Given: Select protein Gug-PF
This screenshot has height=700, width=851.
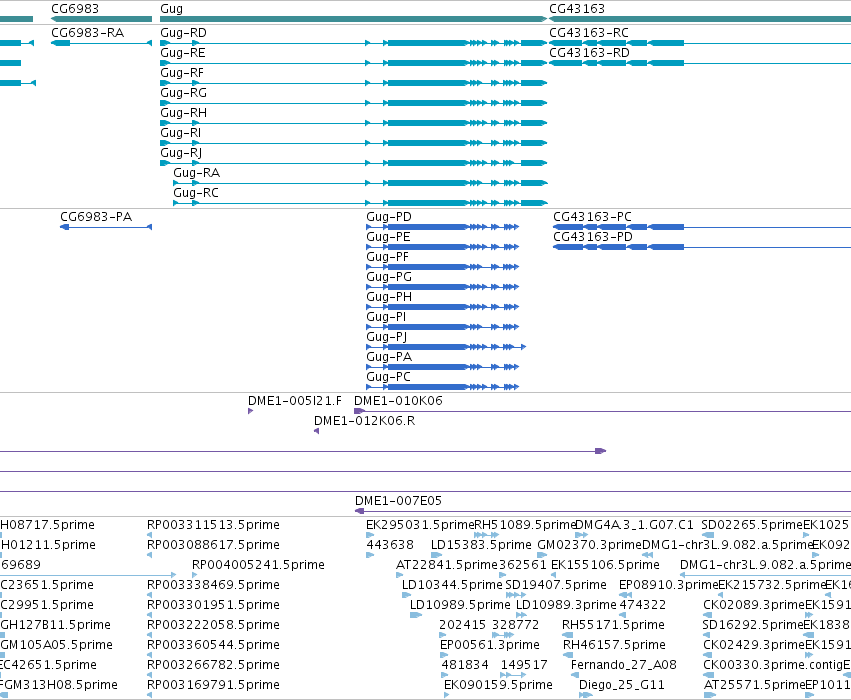Looking at the screenshot, I should [x=388, y=257].
